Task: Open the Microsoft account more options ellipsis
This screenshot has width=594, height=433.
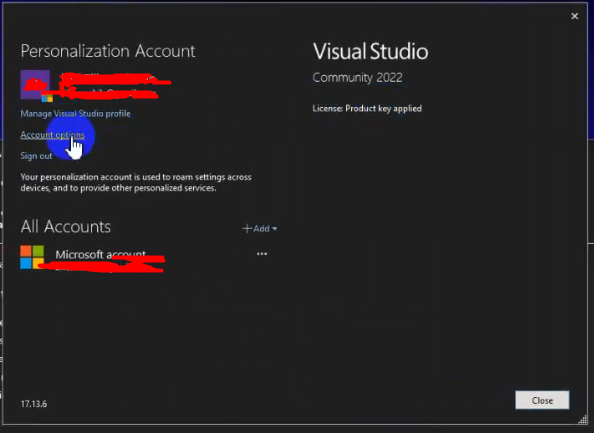Action: point(262,254)
